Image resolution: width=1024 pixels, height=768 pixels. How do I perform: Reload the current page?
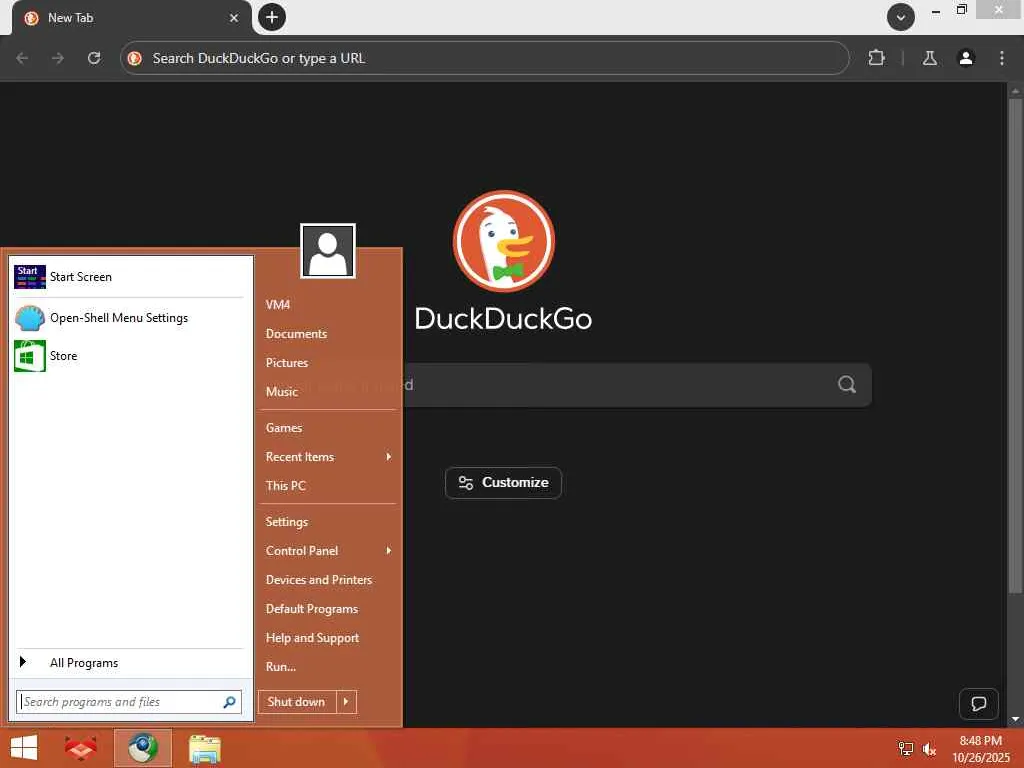click(x=94, y=58)
